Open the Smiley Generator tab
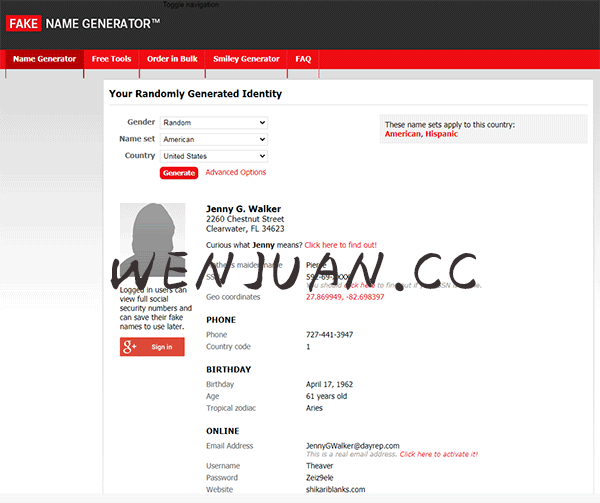Screen dimensions: 600x503 (246, 59)
